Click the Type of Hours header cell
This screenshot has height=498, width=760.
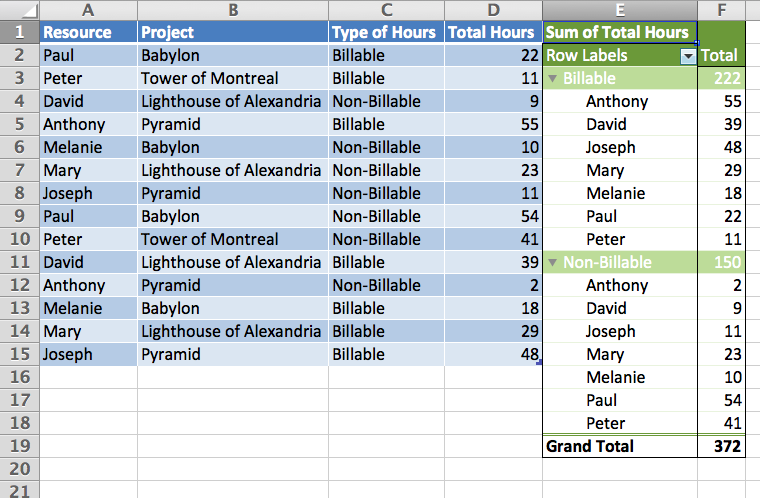(386, 32)
